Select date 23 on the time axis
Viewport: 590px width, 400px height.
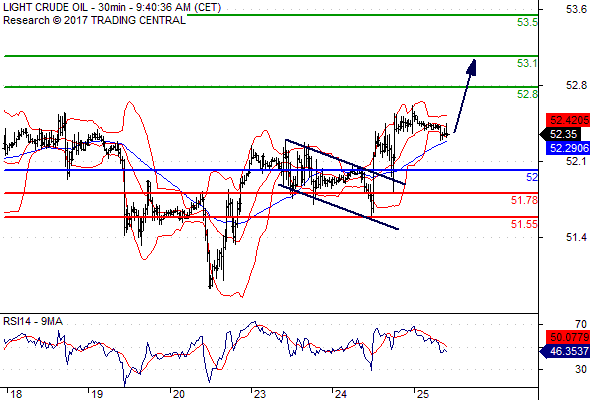(260, 394)
